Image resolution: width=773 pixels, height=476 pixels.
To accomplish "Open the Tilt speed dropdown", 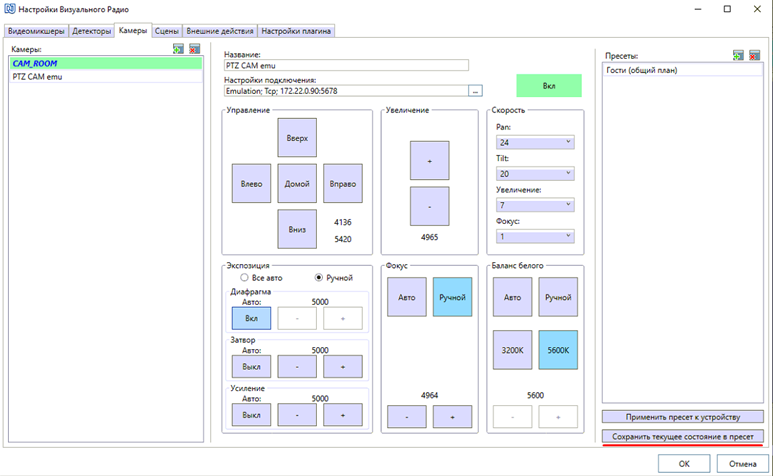I will coord(535,173).
